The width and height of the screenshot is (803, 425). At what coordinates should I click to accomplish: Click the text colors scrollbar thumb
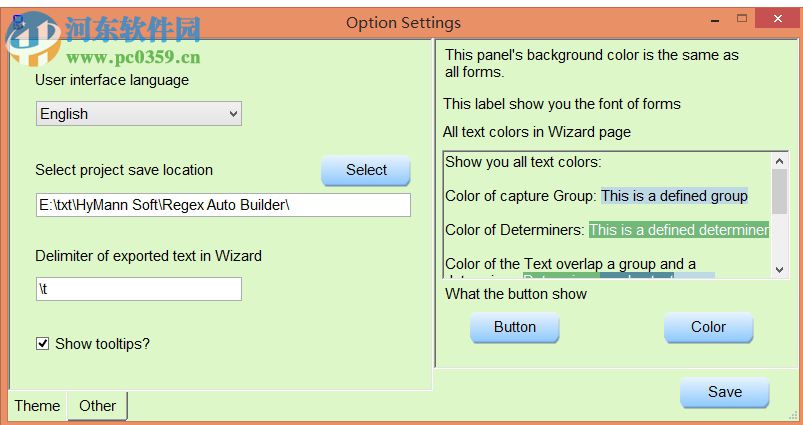[x=779, y=190]
